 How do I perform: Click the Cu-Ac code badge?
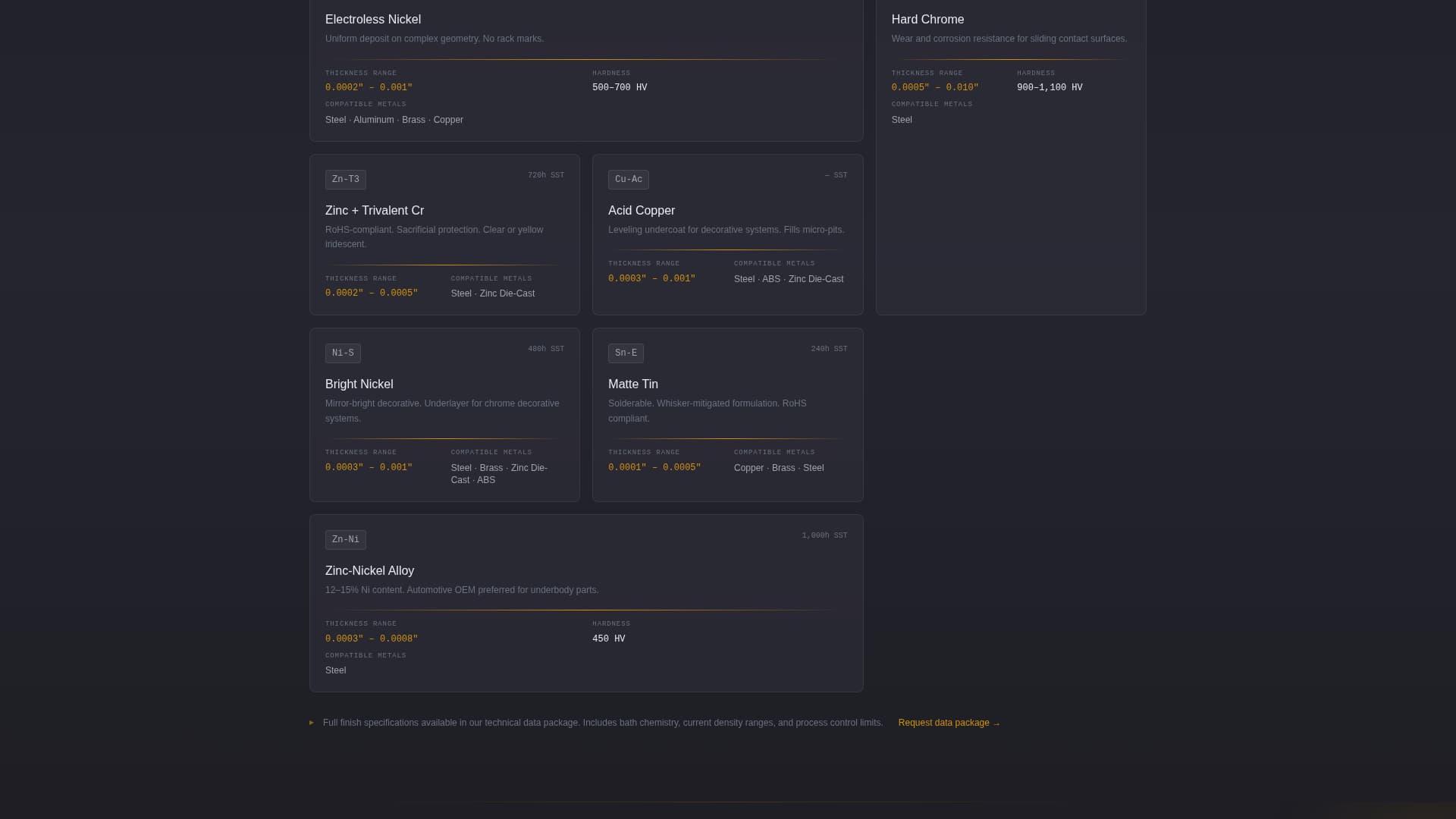[x=628, y=180]
